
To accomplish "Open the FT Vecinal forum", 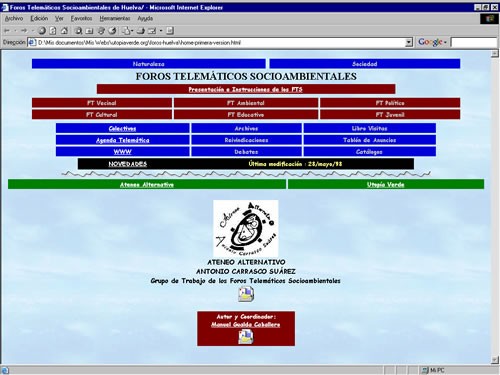I will pyautogui.click(x=102, y=103).
